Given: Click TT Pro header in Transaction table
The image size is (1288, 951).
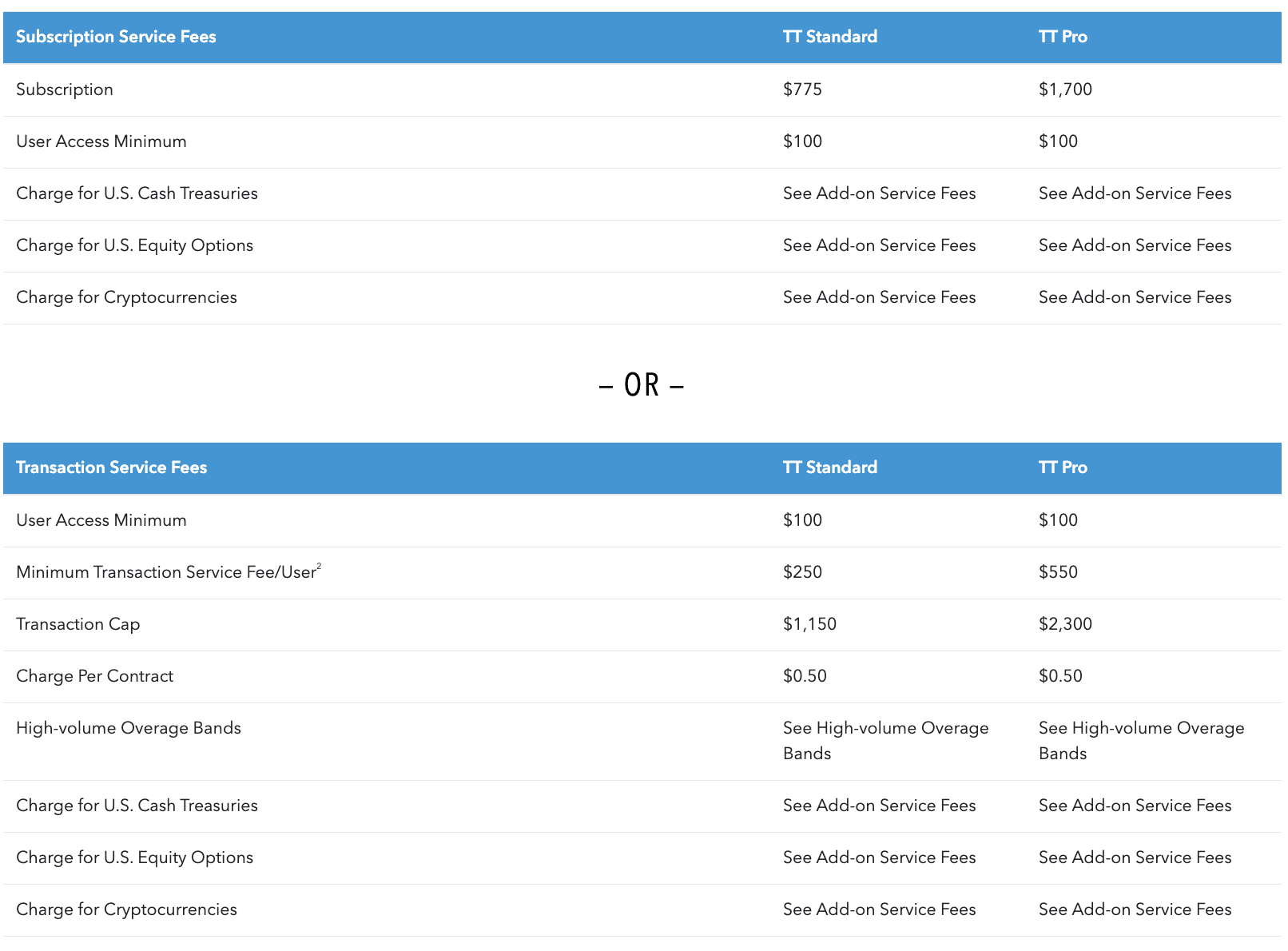Looking at the screenshot, I should point(1062,468).
